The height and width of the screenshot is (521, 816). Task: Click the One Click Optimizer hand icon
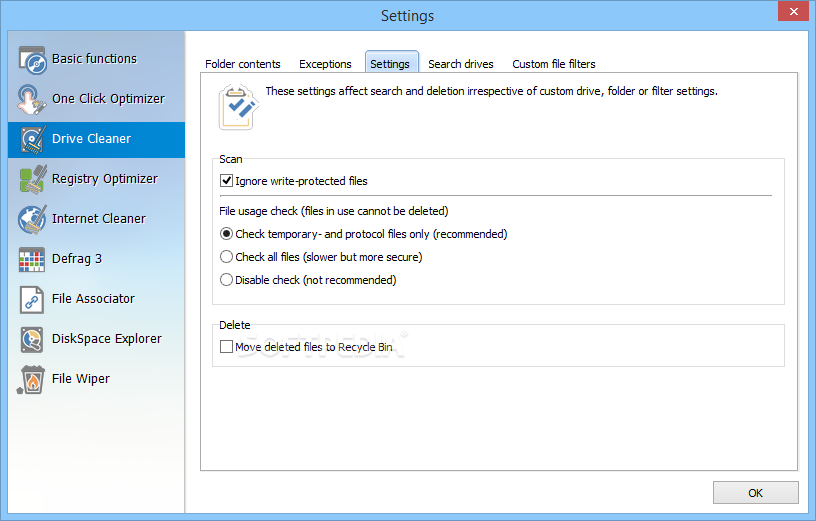click(31, 99)
